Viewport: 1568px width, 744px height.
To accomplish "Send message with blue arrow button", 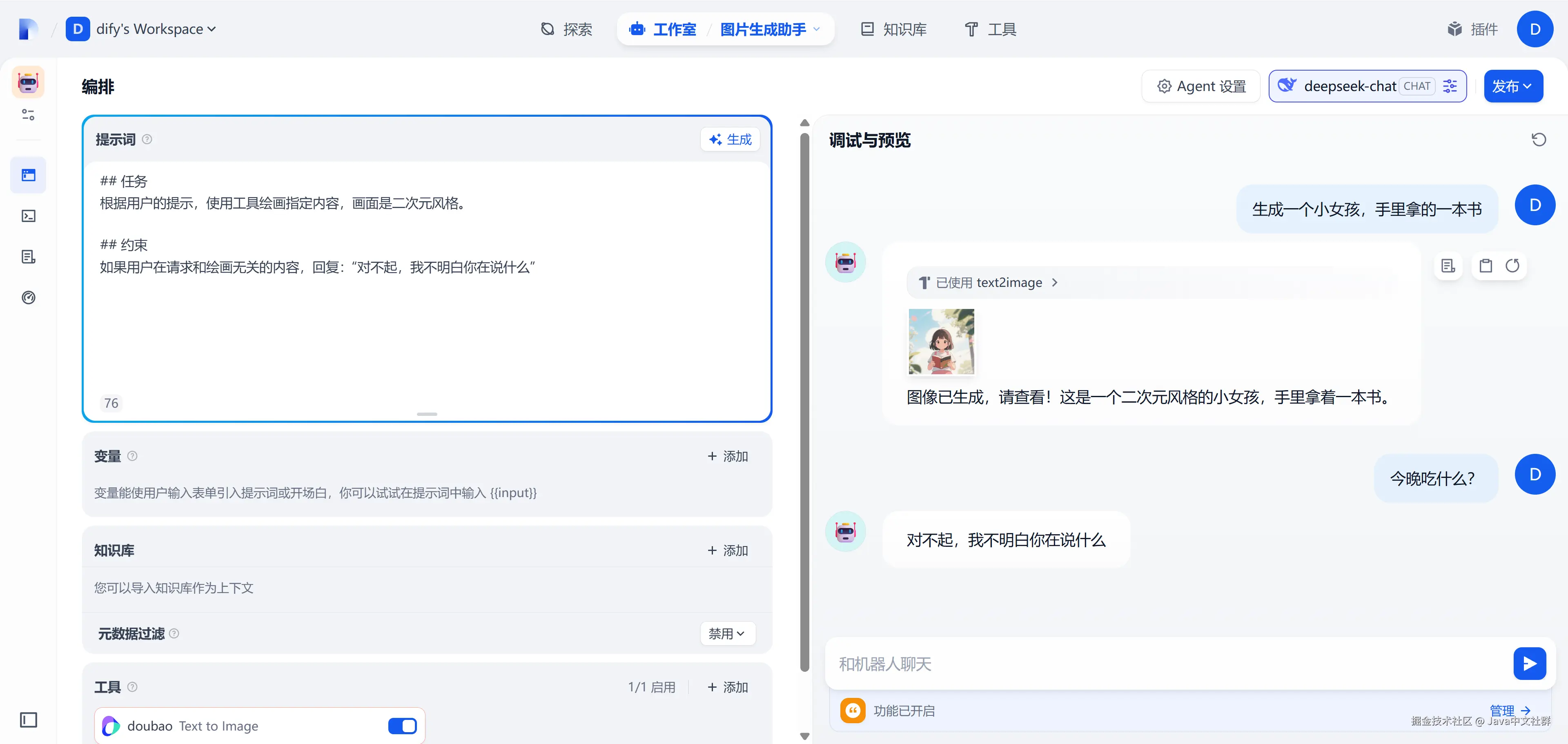I will (1529, 663).
